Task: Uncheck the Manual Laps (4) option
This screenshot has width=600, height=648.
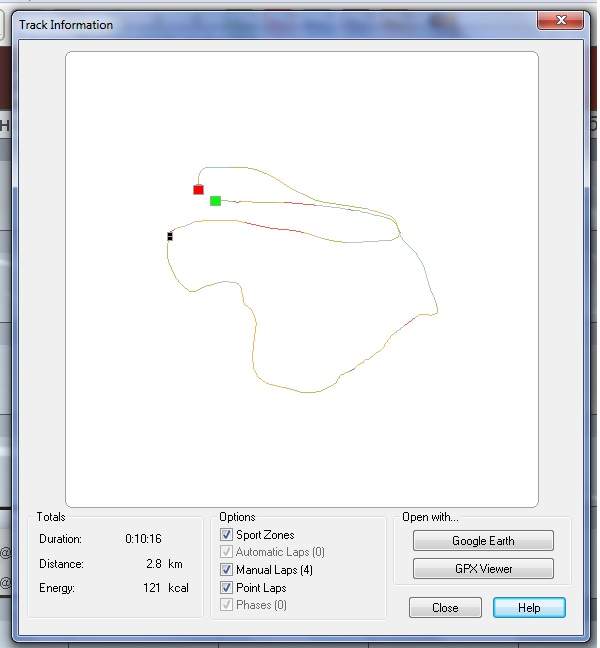Action: [226, 569]
